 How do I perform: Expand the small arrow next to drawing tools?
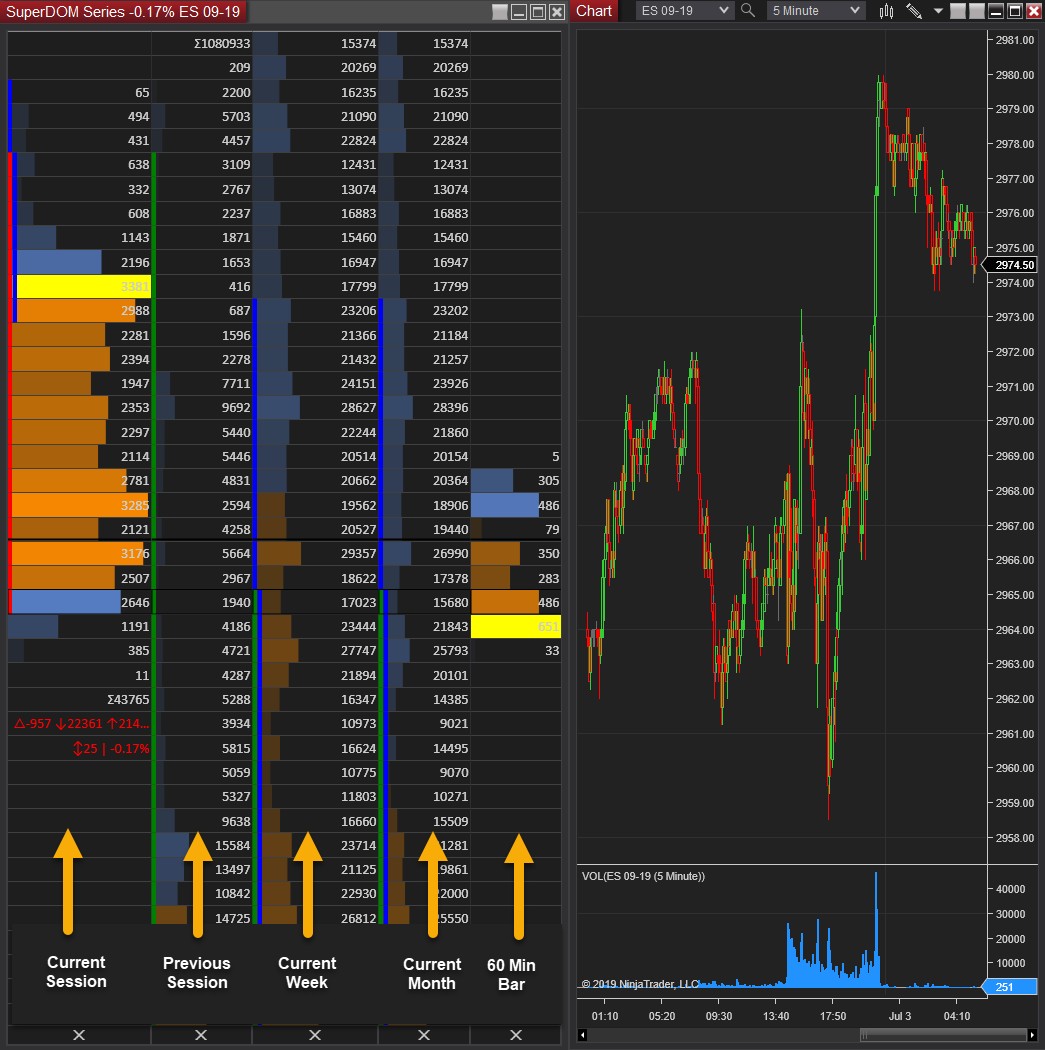(938, 11)
